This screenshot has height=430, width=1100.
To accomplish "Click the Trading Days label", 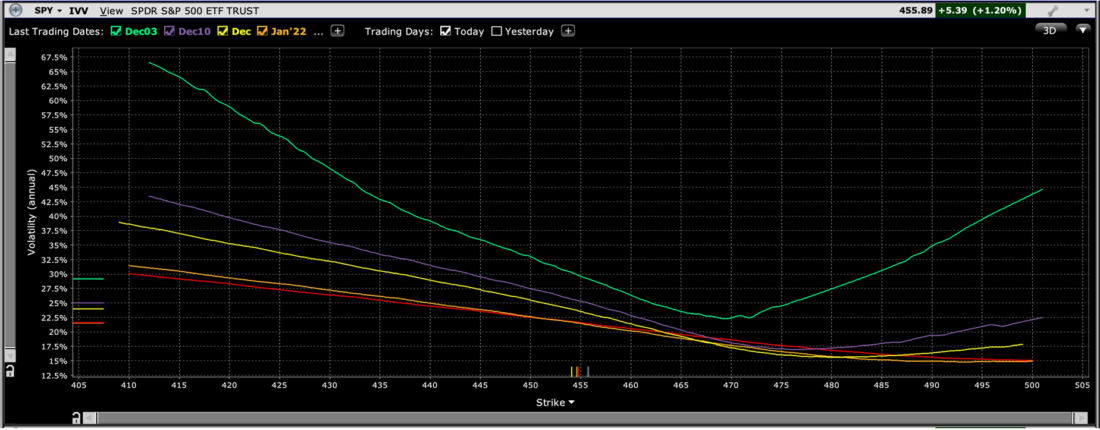I will point(397,32).
